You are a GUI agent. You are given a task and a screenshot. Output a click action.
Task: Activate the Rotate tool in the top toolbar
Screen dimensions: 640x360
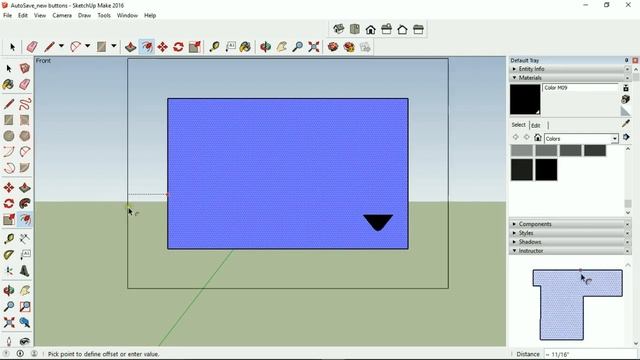178,47
